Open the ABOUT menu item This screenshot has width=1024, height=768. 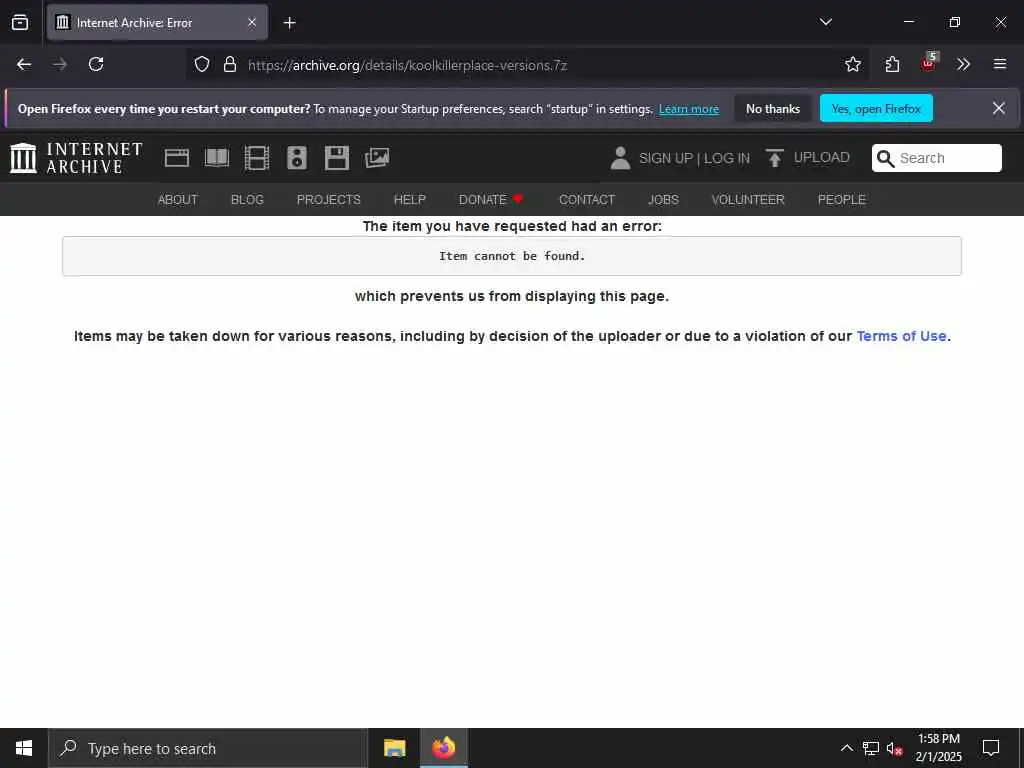coord(178,200)
